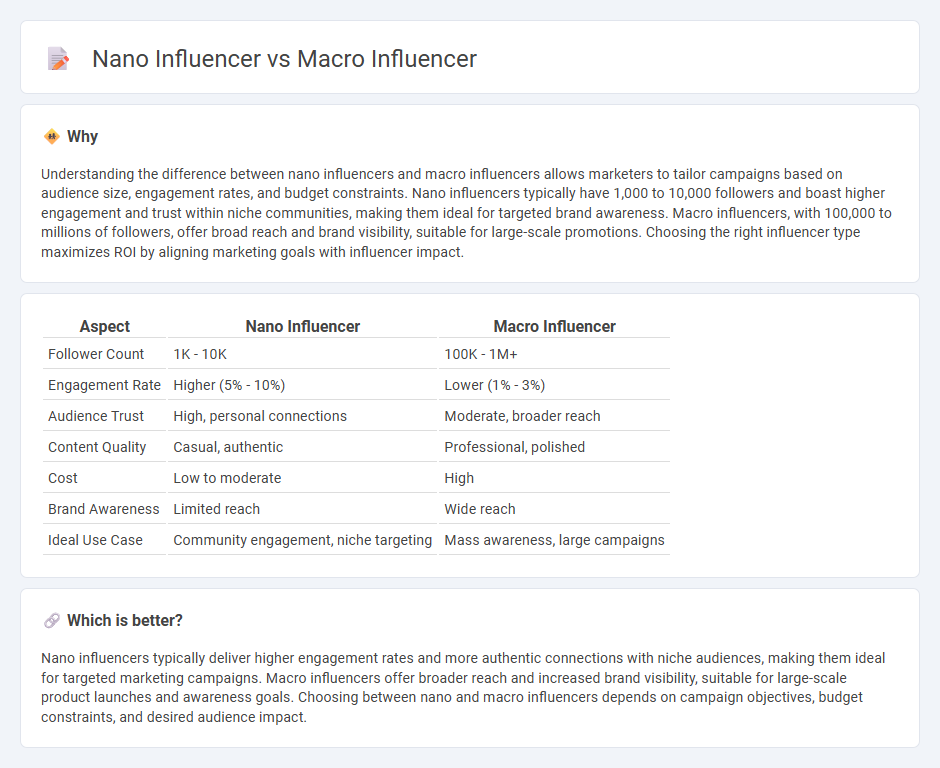Select the Engagement Rate row label
The width and height of the screenshot is (940, 768).
tap(104, 385)
